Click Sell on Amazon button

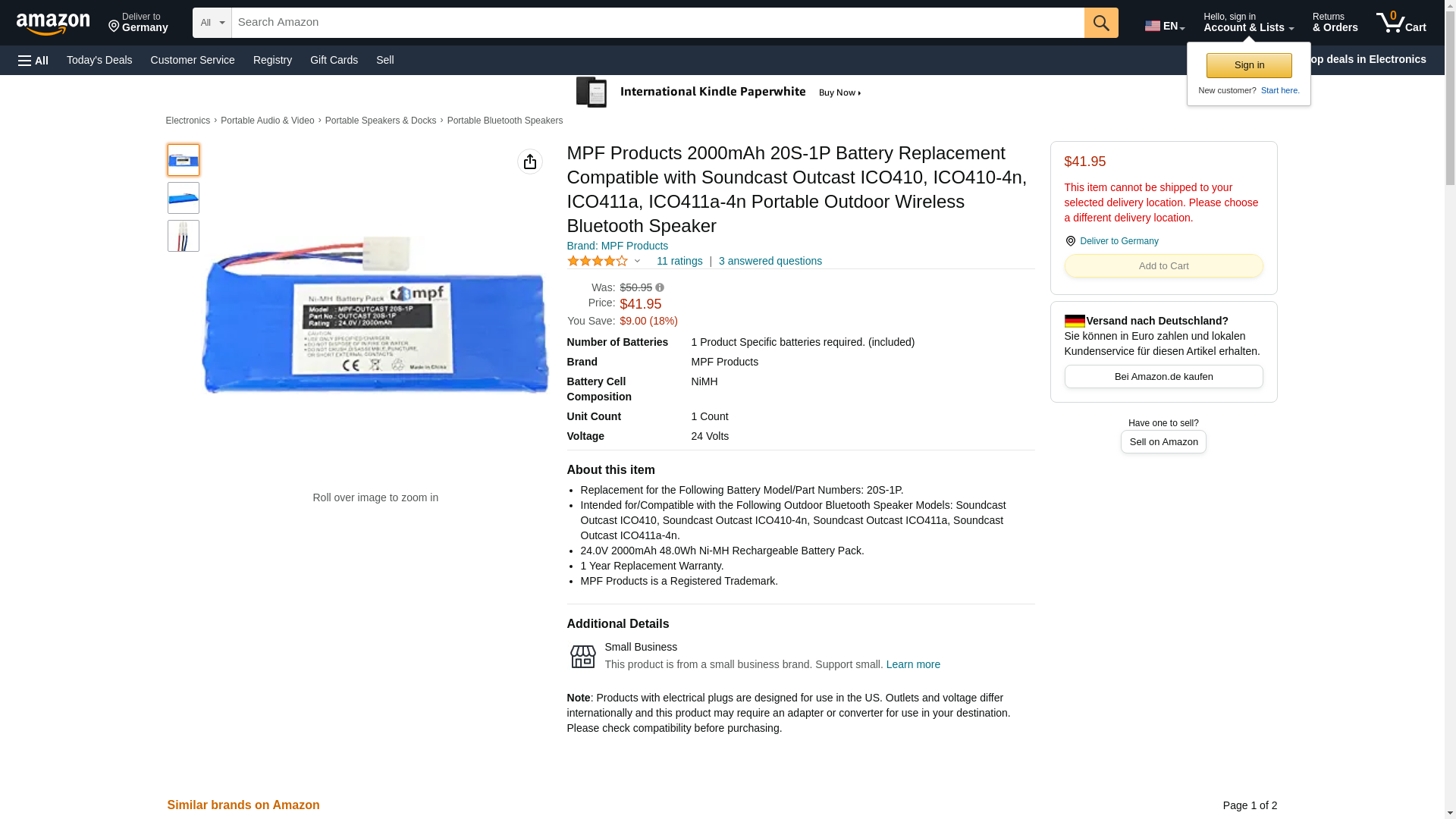(1163, 441)
